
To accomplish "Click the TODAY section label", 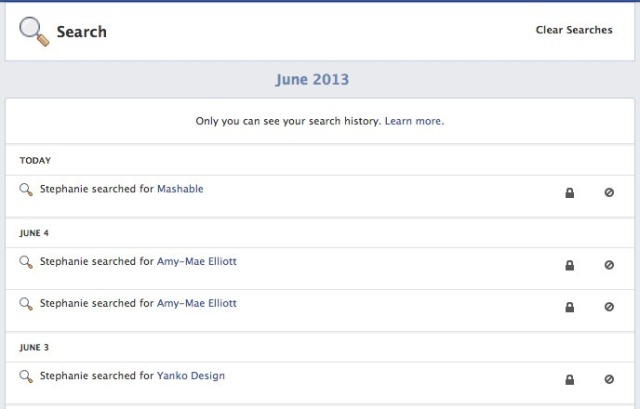I will point(35,160).
